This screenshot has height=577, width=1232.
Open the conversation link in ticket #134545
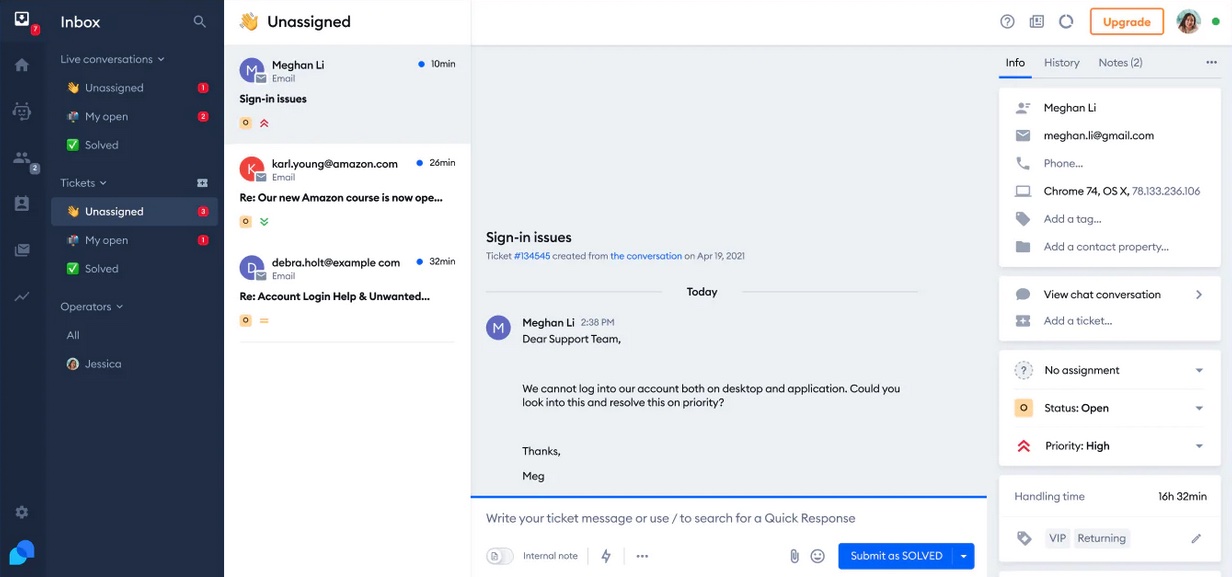click(646, 255)
